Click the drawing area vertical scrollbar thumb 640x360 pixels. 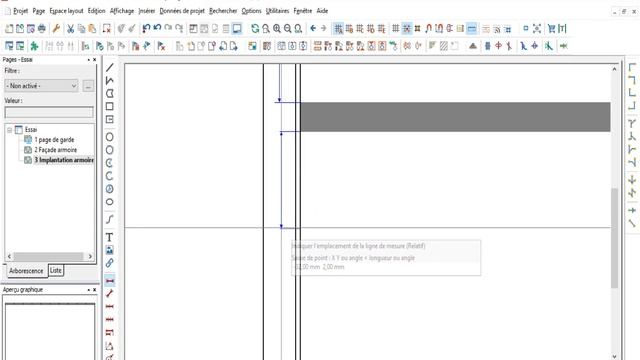[x=614, y=238]
